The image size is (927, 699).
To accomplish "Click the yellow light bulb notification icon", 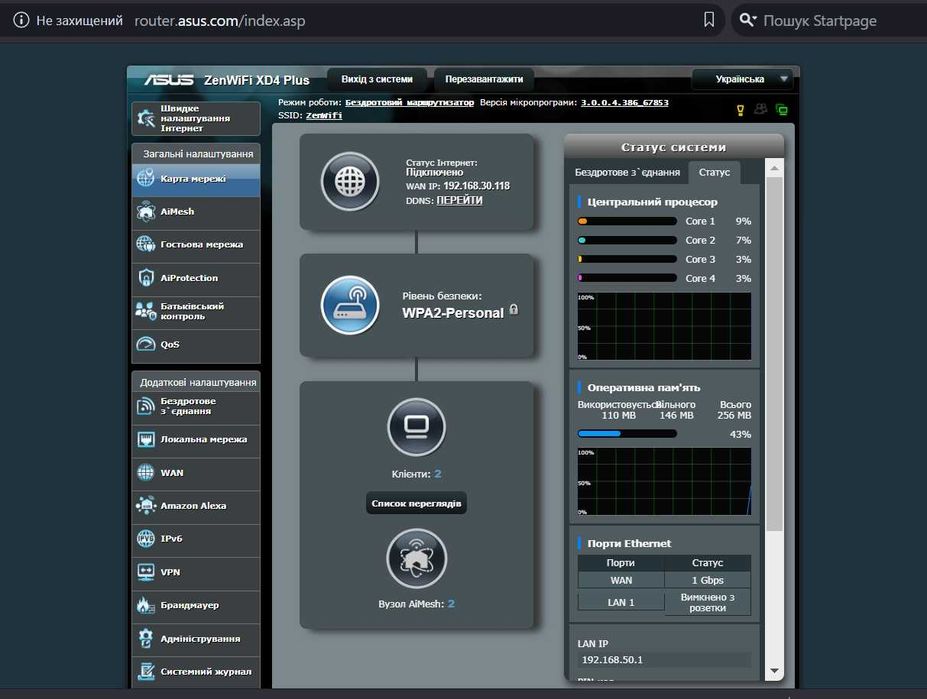I will pyautogui.click(x=740, y=110).
